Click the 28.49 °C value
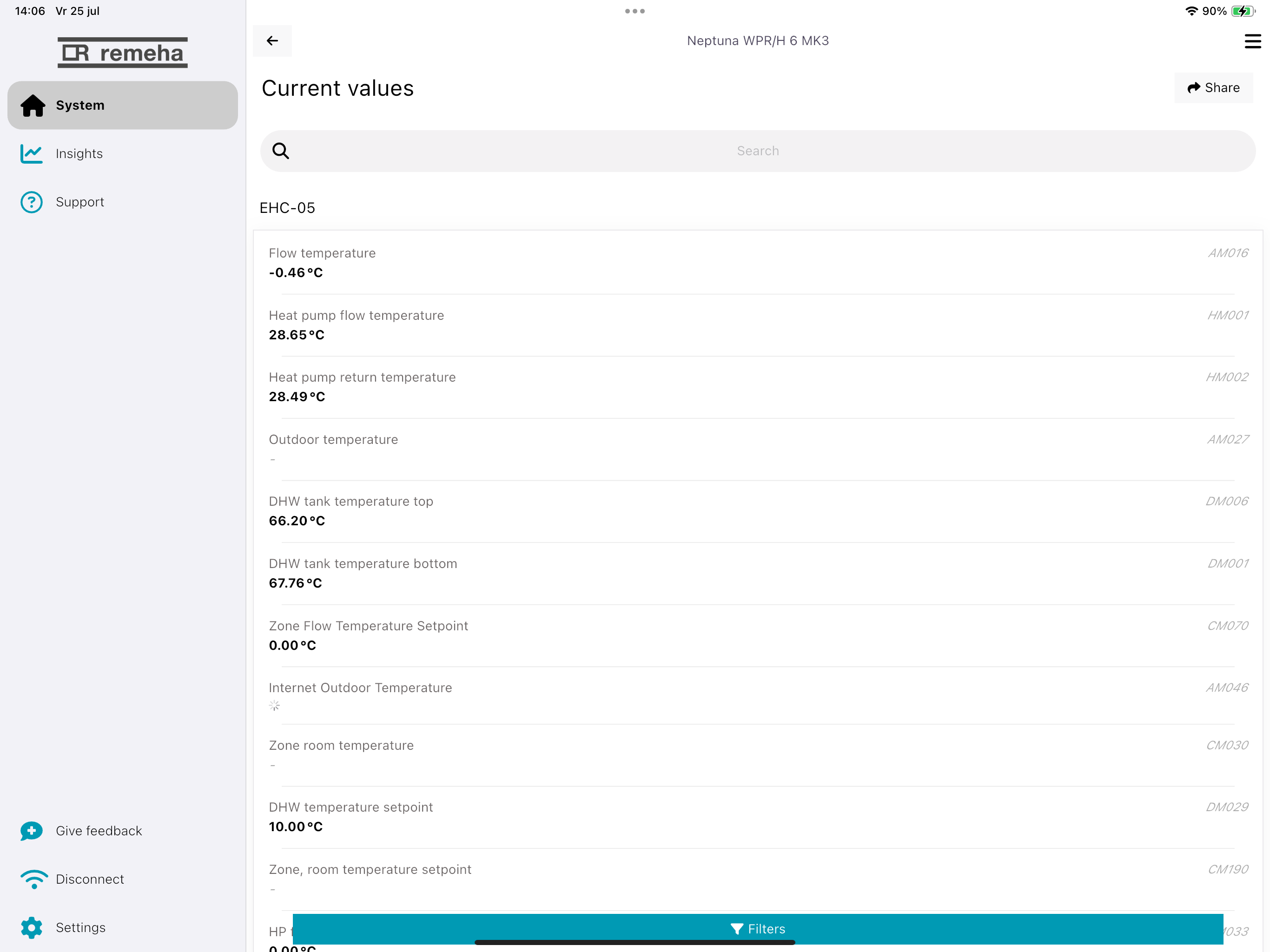 click(297, 397)
